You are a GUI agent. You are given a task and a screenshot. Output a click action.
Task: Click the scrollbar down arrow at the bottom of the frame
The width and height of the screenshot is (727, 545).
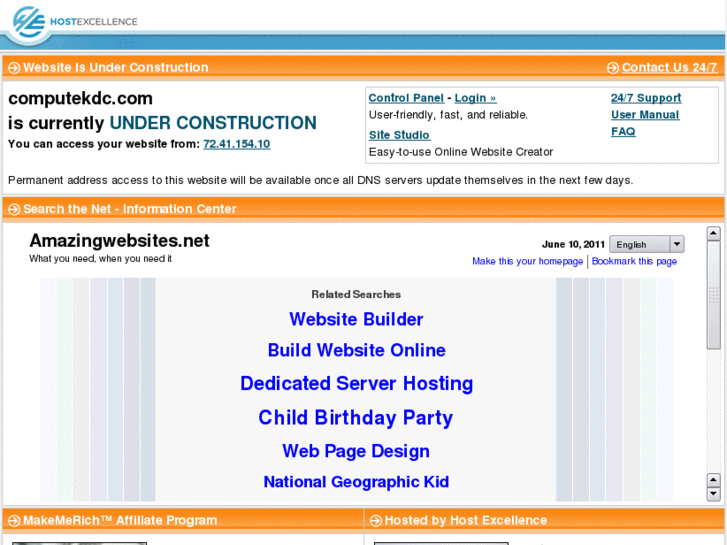[713, 494]
